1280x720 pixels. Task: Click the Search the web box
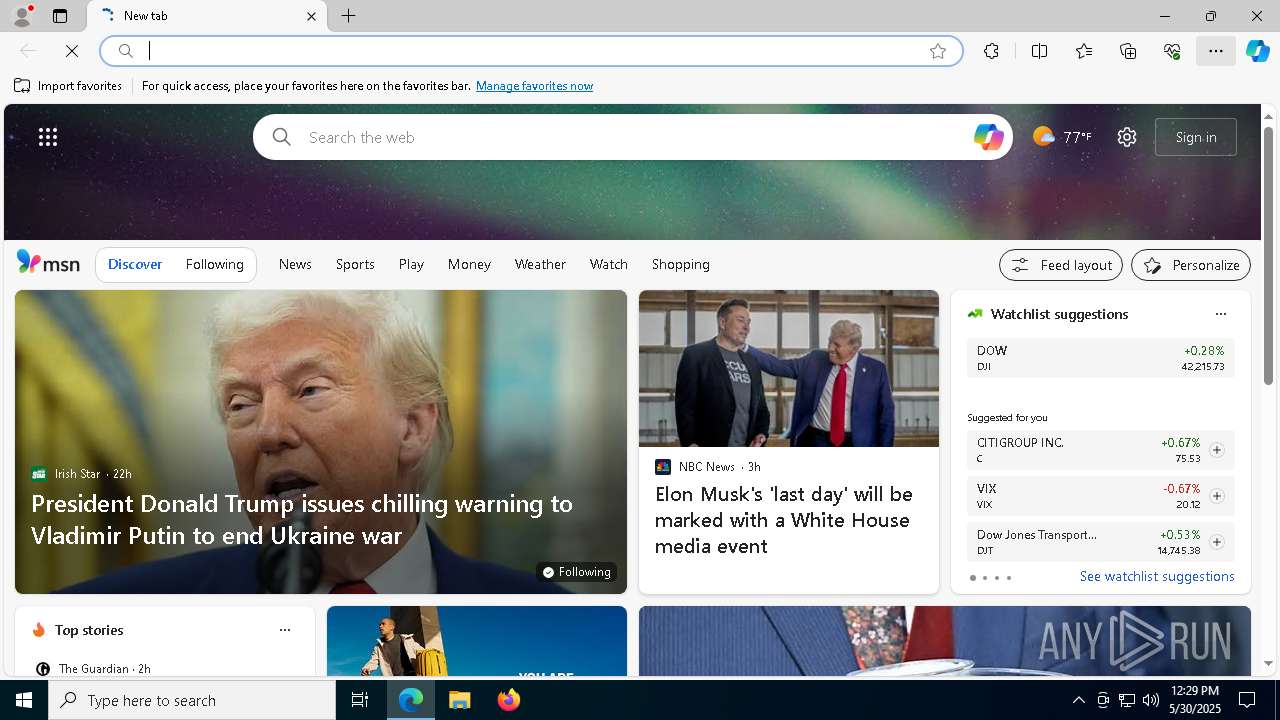pos(633,137)
